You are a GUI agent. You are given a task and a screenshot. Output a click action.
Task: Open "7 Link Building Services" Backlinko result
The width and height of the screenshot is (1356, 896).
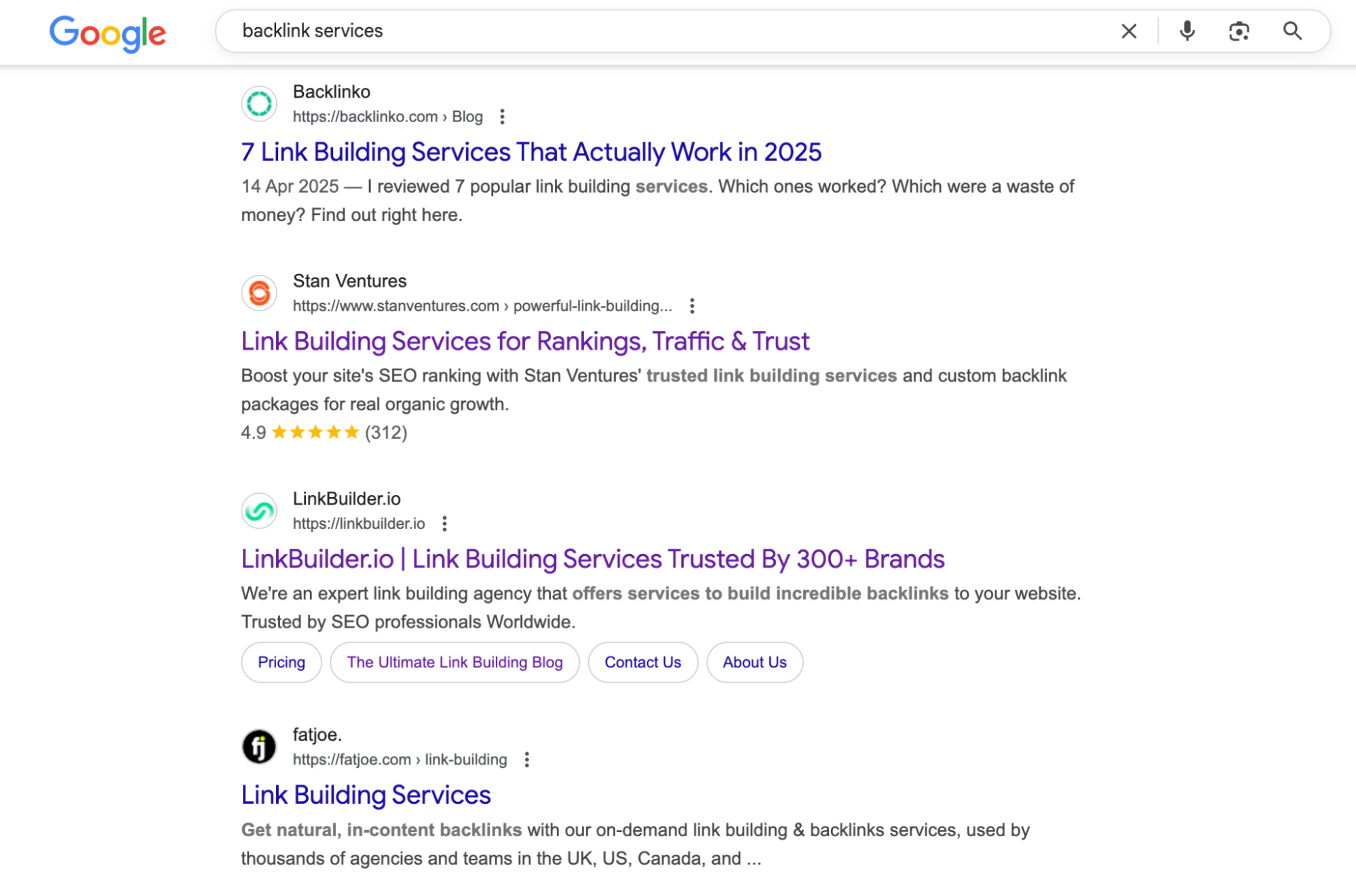click(x=531, y=152)
